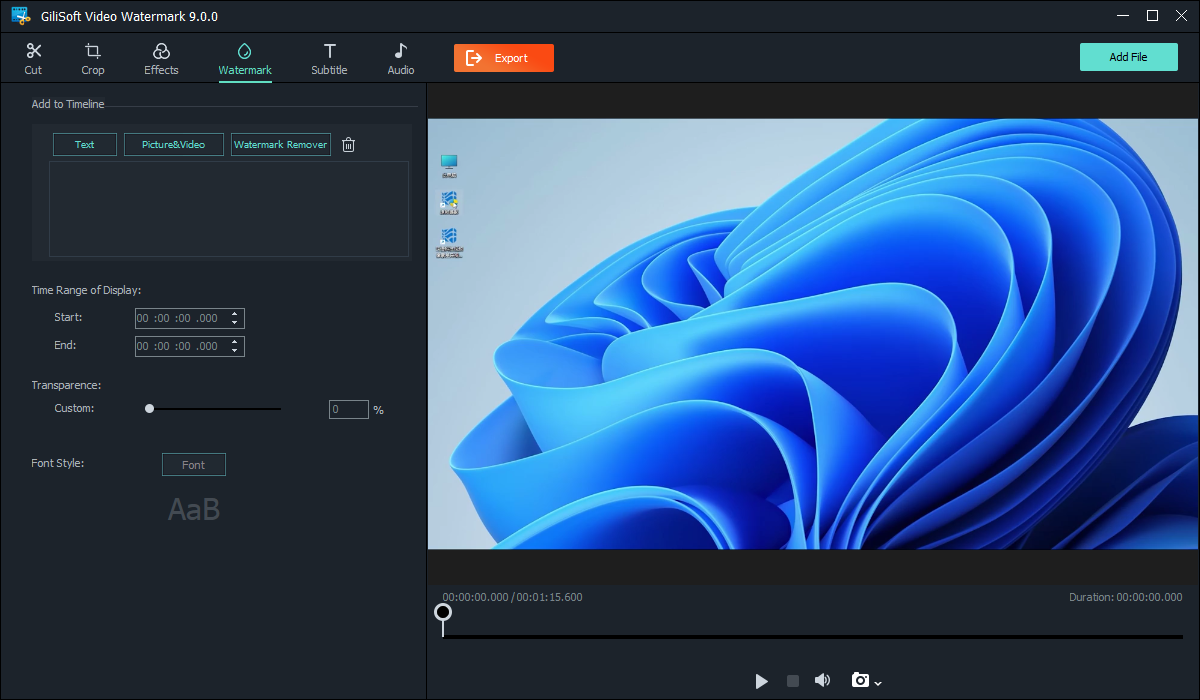The image size is (1200, 700).
Task: Add a Text watermark to timeline
Action: point(85,144)
